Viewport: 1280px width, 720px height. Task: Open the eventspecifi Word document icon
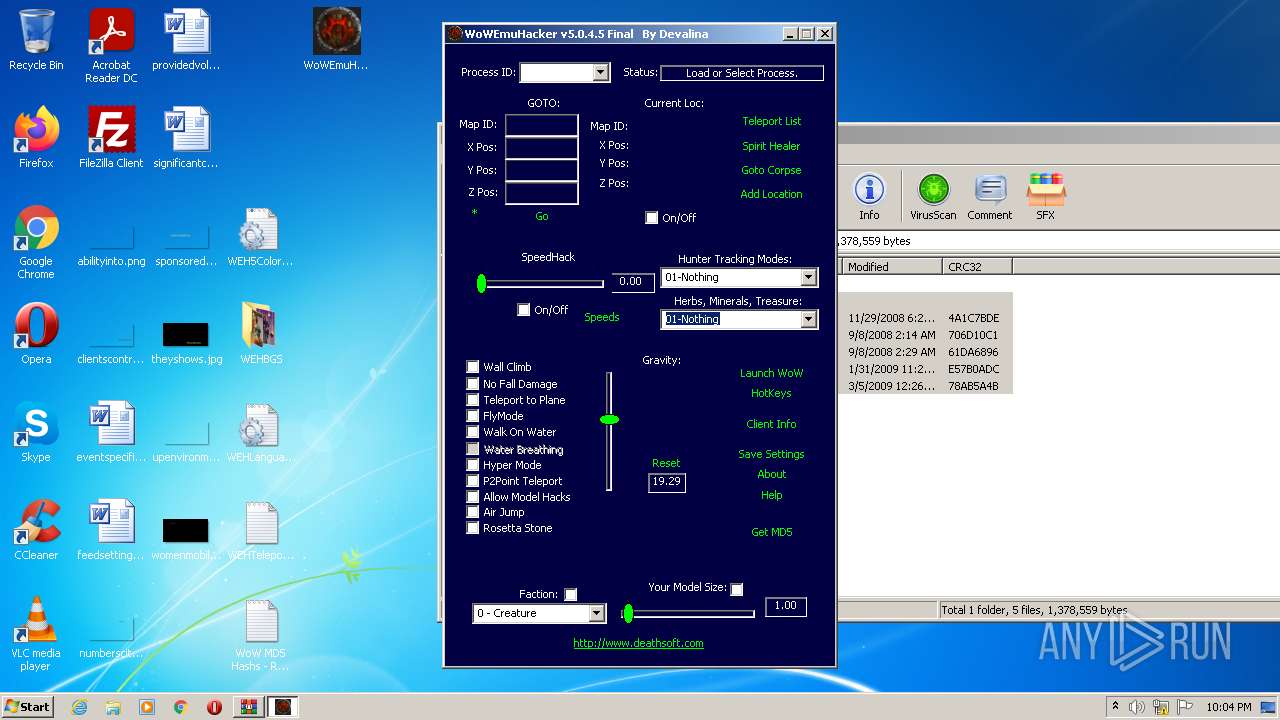coord(111,432)
